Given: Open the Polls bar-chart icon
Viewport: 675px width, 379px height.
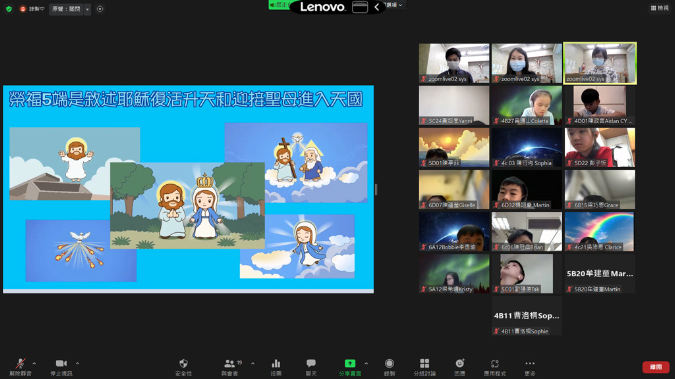Looking at the screenshot, I should point(276,363).
